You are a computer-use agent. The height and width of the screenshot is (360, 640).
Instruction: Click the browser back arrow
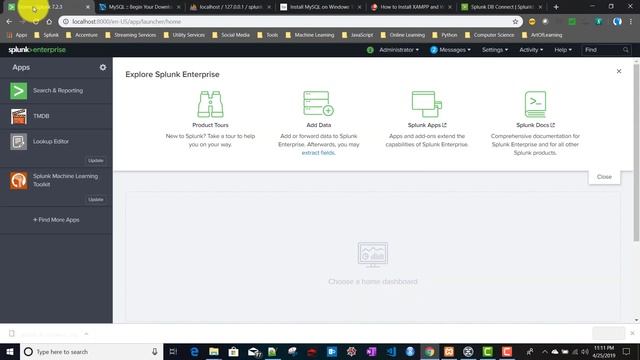point(9,22)
